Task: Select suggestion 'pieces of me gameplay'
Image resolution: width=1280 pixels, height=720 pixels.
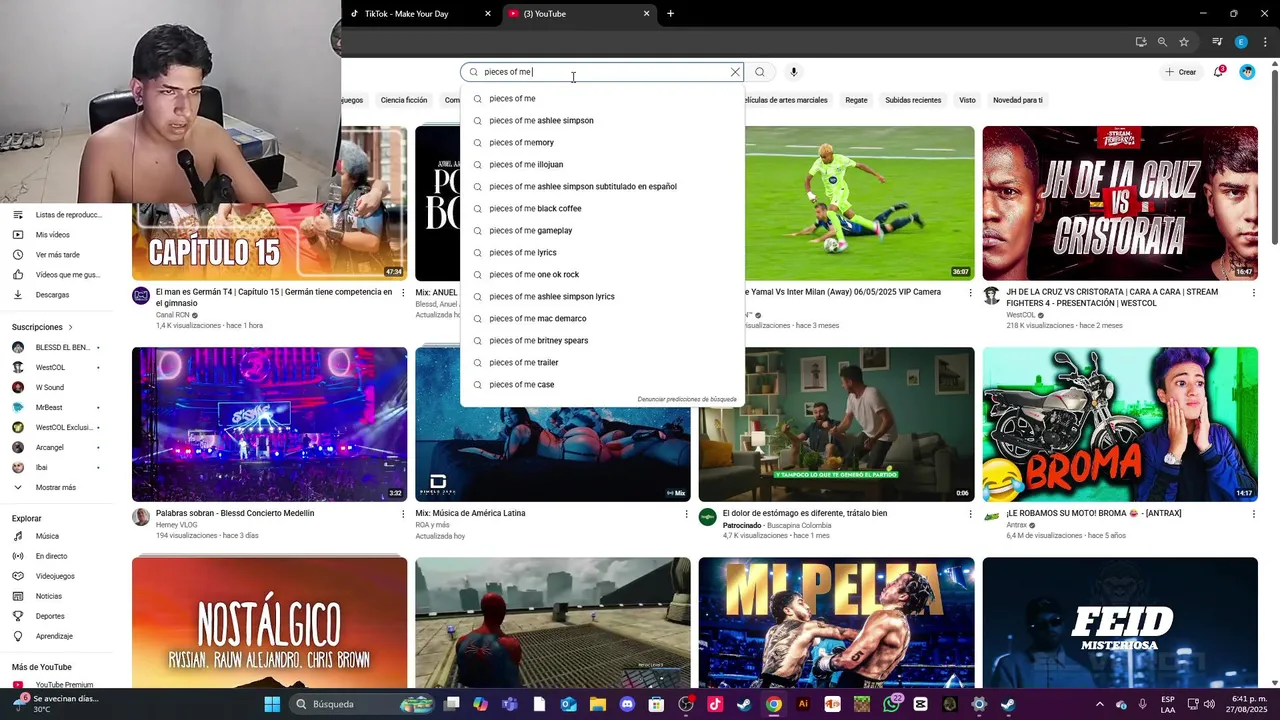Action: pyautogui.click(x=602, y=231)
